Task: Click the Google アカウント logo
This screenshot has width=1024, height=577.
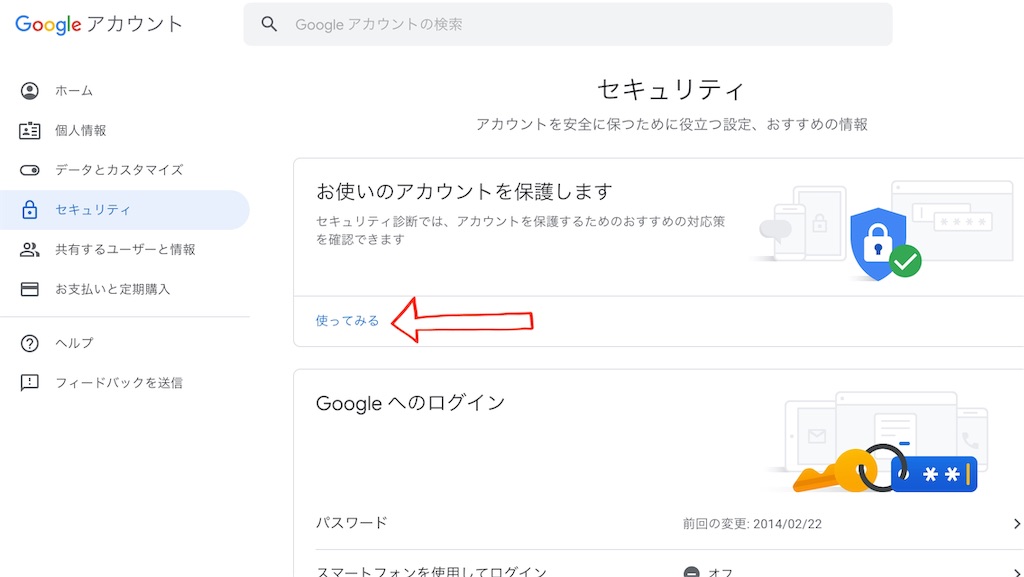Action: (99, 24)
